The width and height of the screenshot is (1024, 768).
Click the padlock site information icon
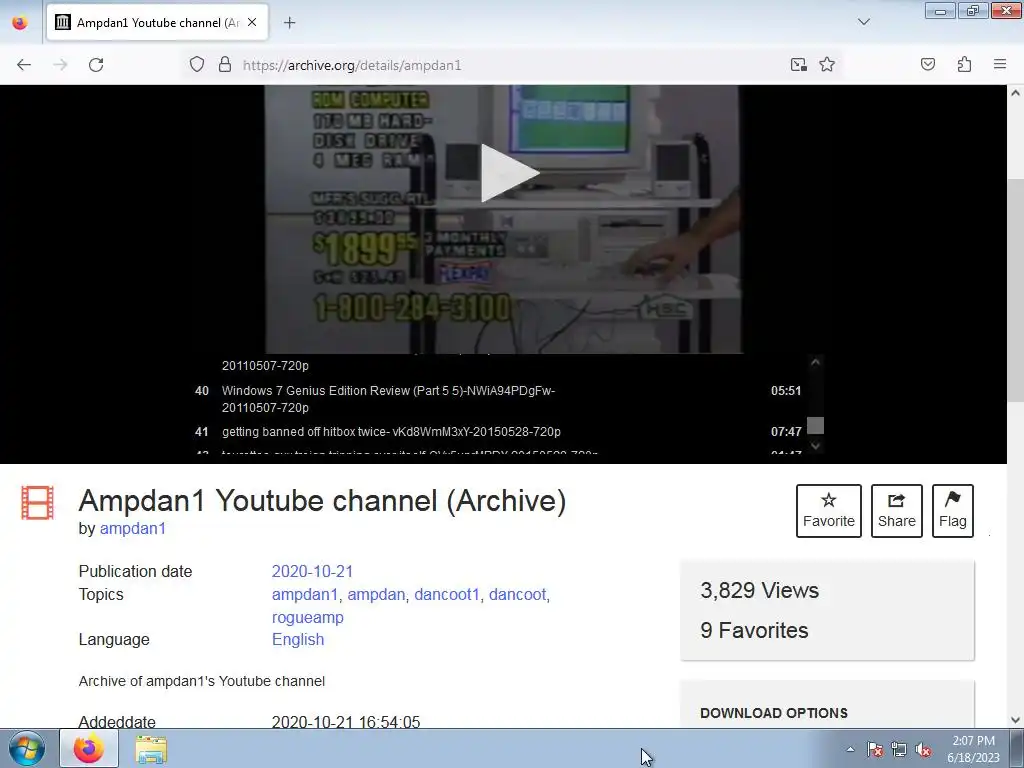coord(225,65)
